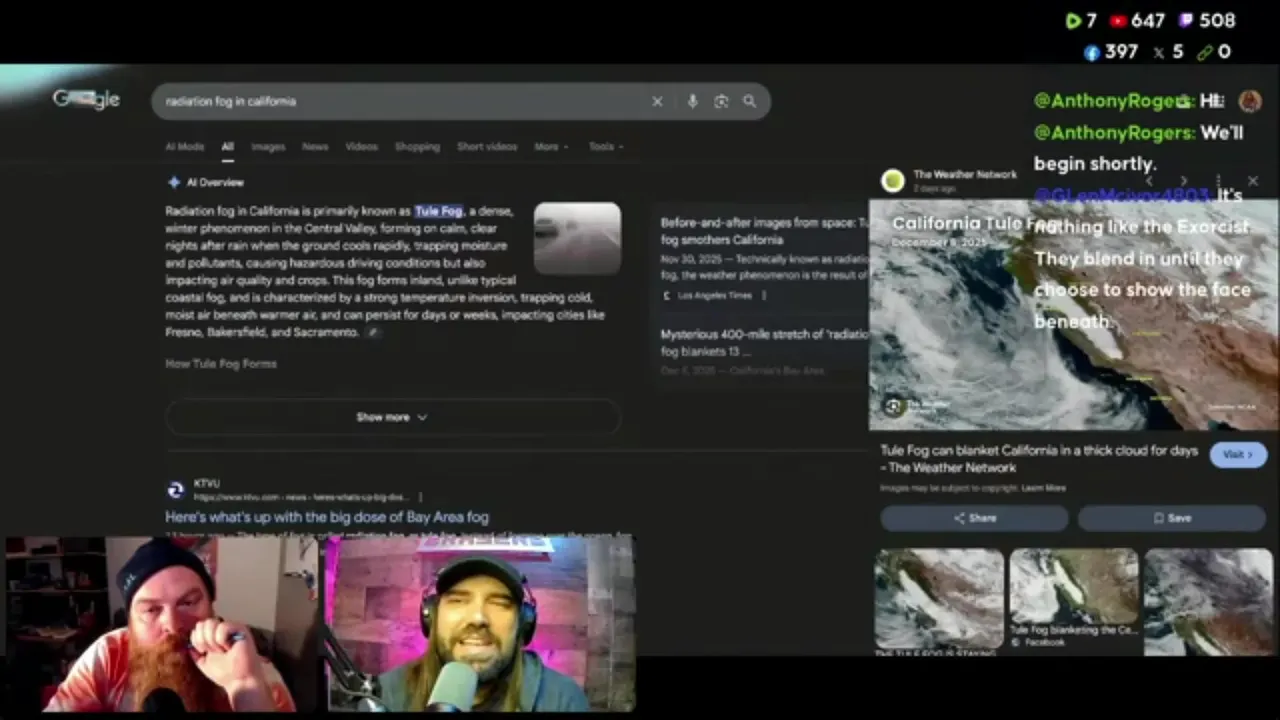Viewport: 1280px width, 720px height.
Task: Switch to the News tab
Action: 315,146
